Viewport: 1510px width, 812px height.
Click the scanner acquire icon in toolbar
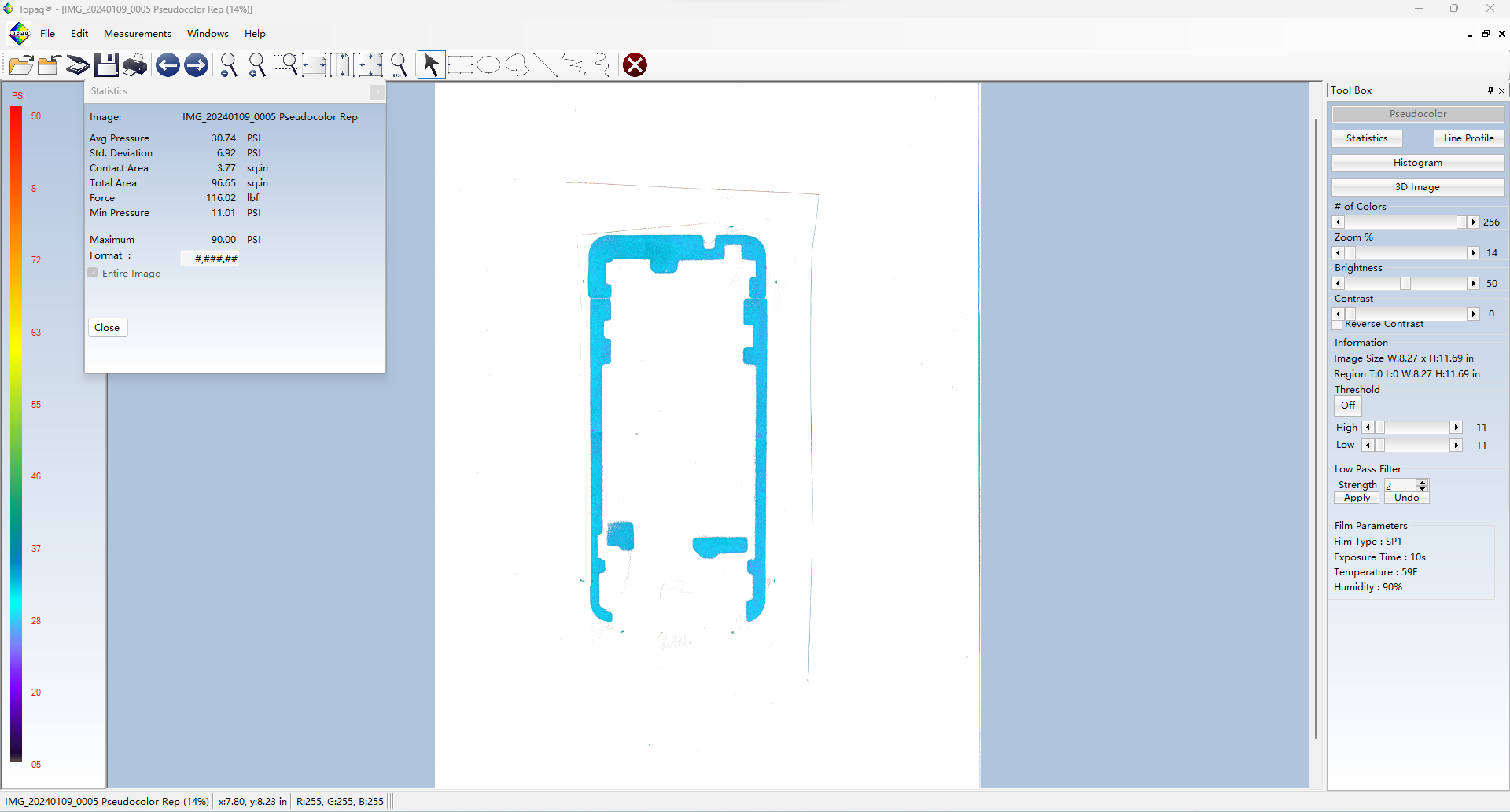[x=77, y=65]
